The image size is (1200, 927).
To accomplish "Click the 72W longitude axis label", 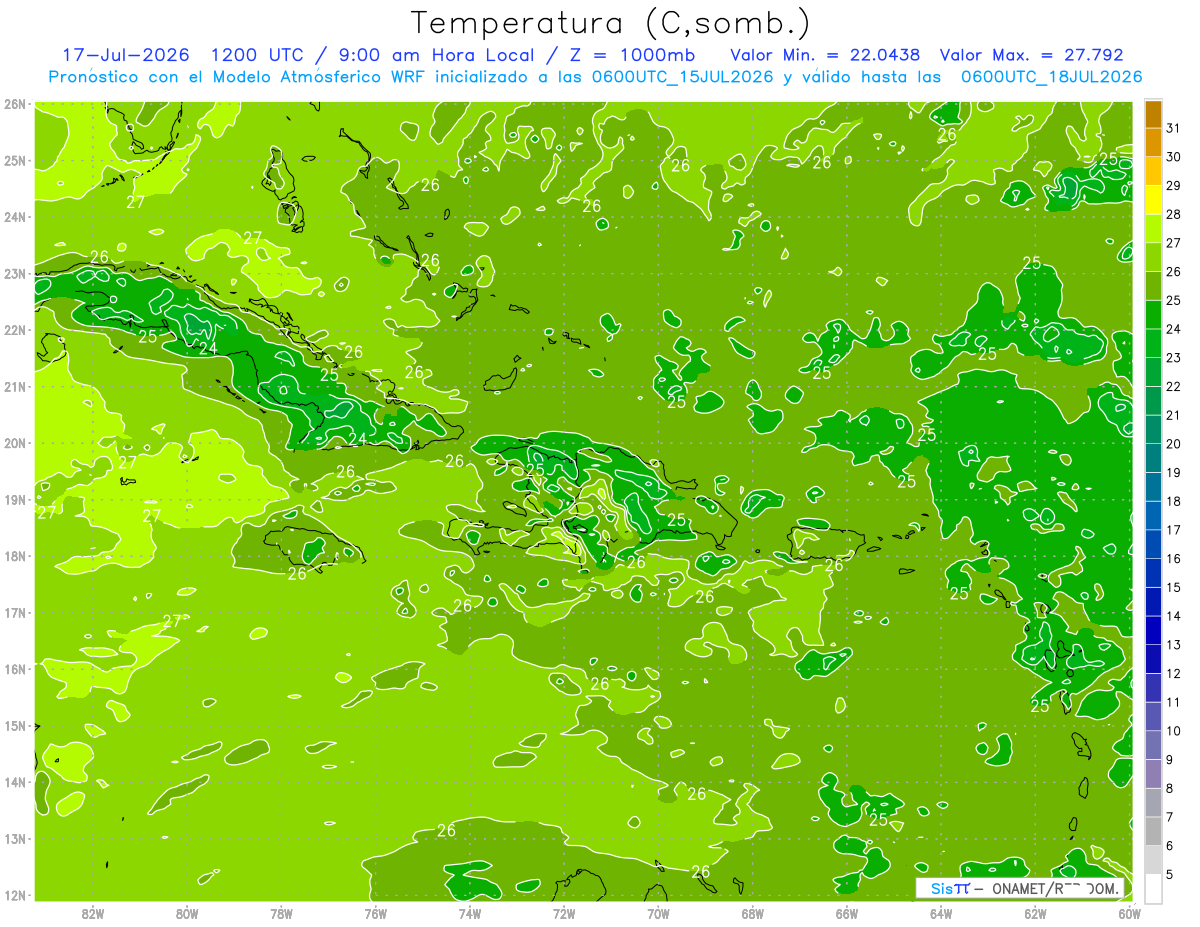I will (564, 912).
